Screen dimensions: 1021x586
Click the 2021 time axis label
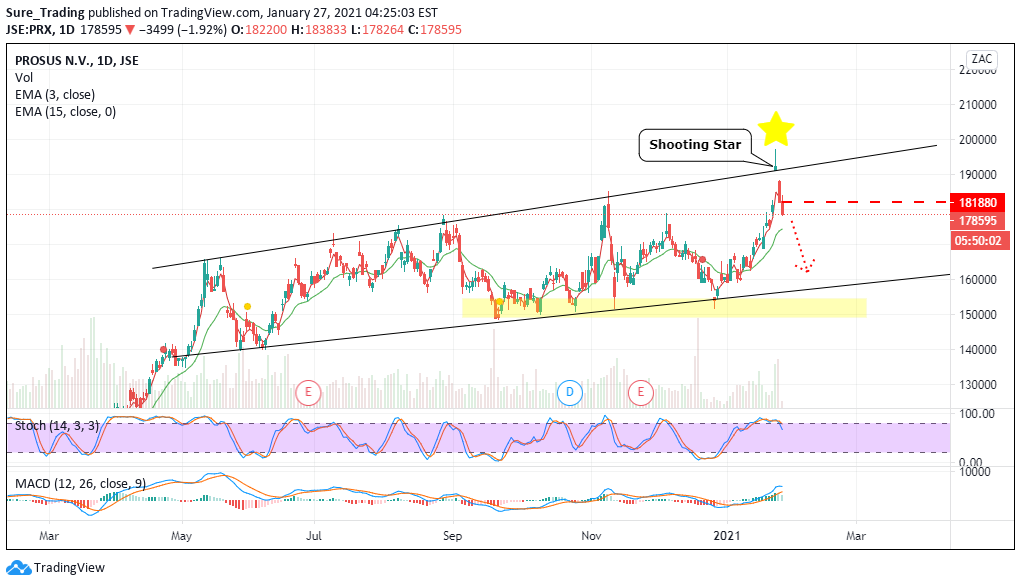727,536
